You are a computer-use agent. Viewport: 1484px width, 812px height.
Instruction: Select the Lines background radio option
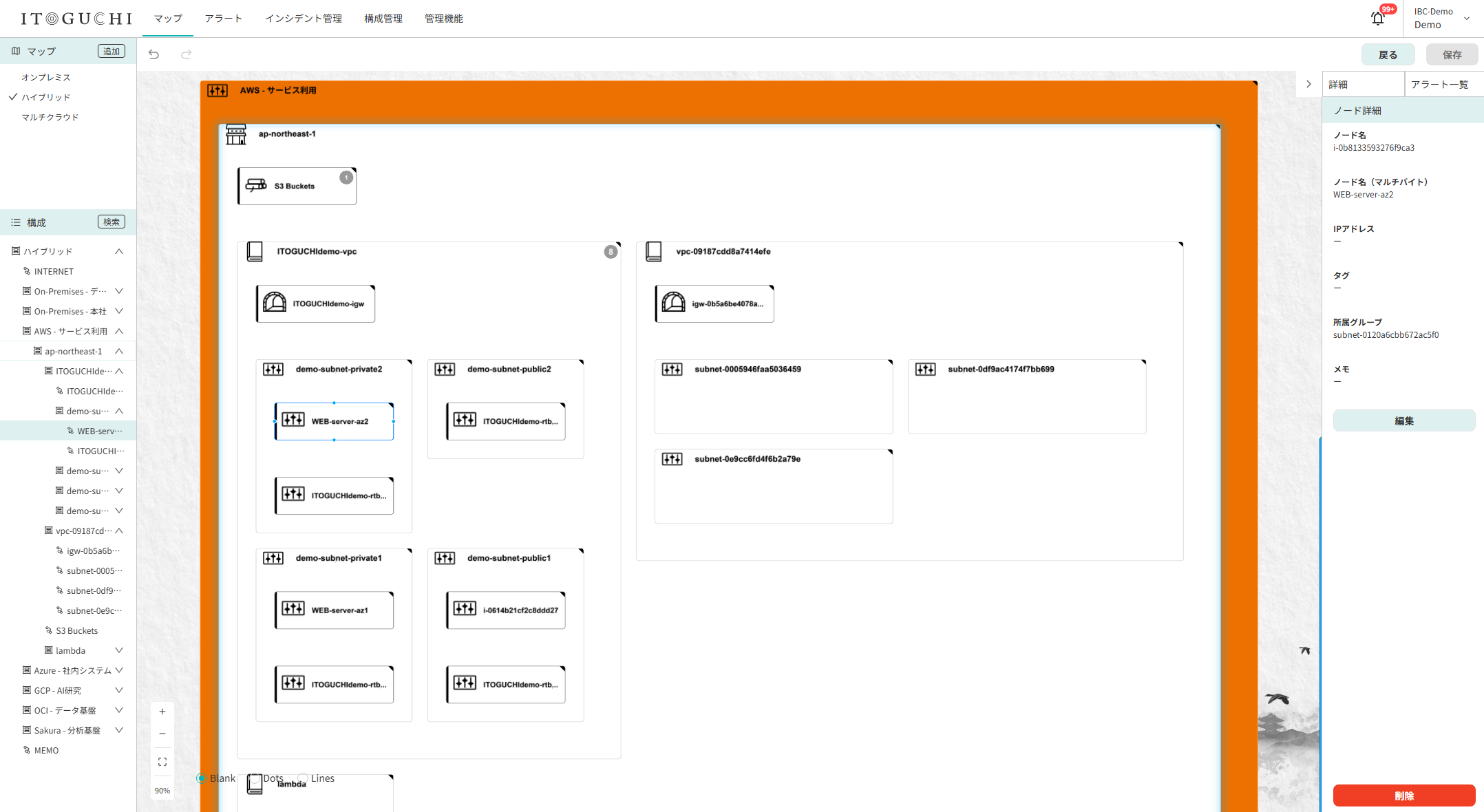point(303,778)
